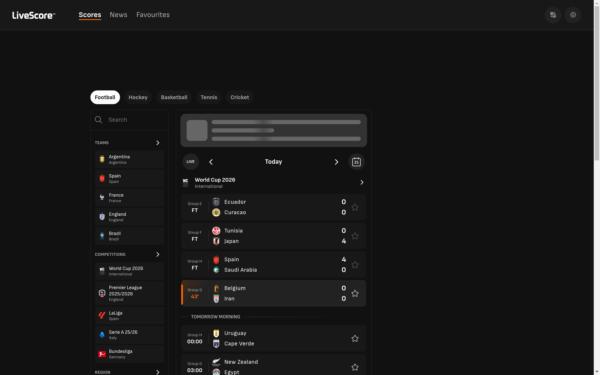Click the England crest in Teams list
Image resolution: width=600 pixels, height=375 pixels.
coord(102,217)
